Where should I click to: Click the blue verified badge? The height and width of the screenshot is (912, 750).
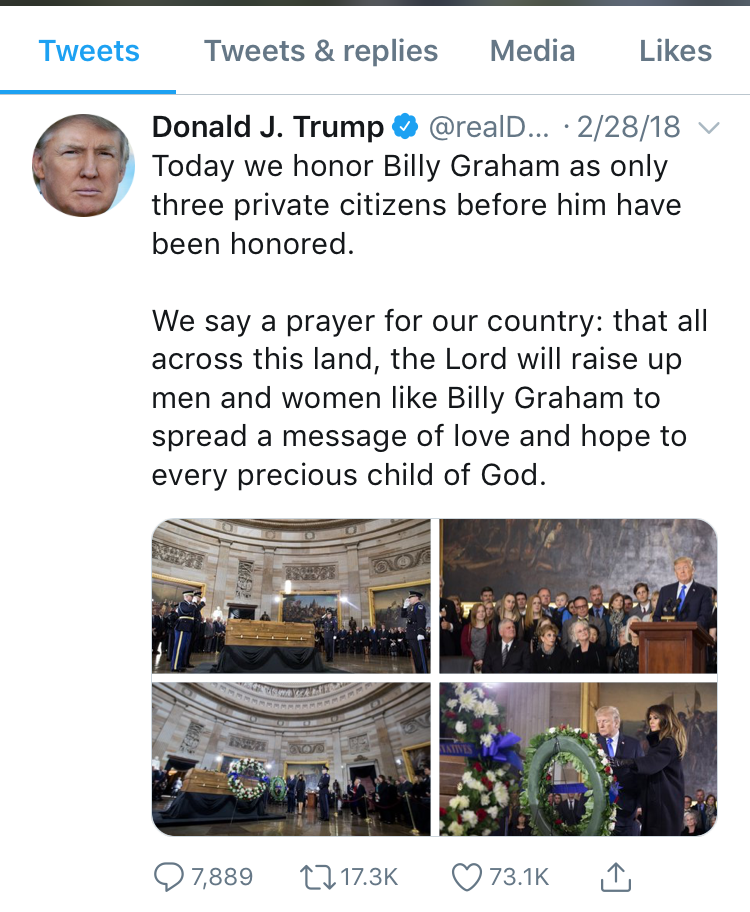pos(405,127)
